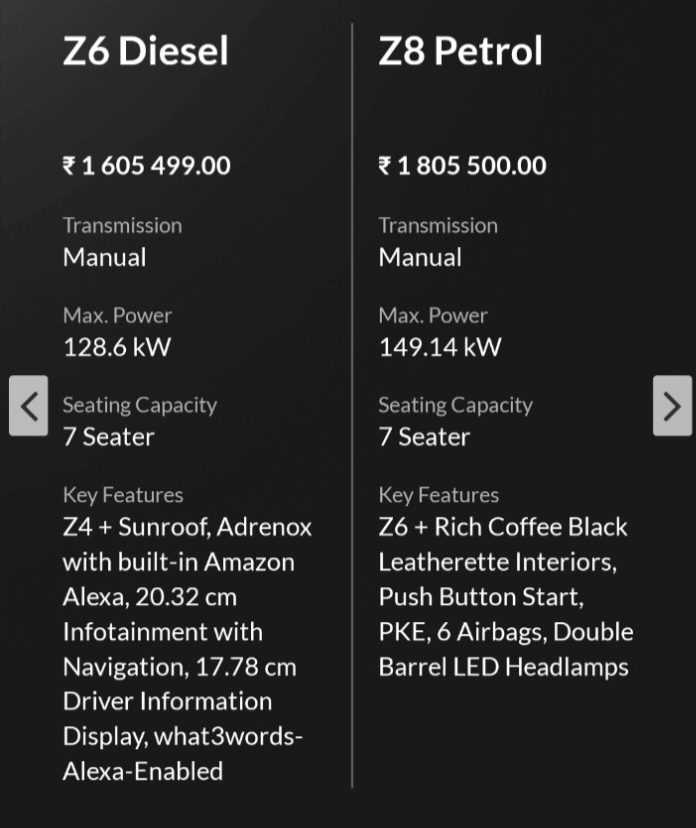Click the 7 Seater value for Z8 Petrol

coord(424,438)
